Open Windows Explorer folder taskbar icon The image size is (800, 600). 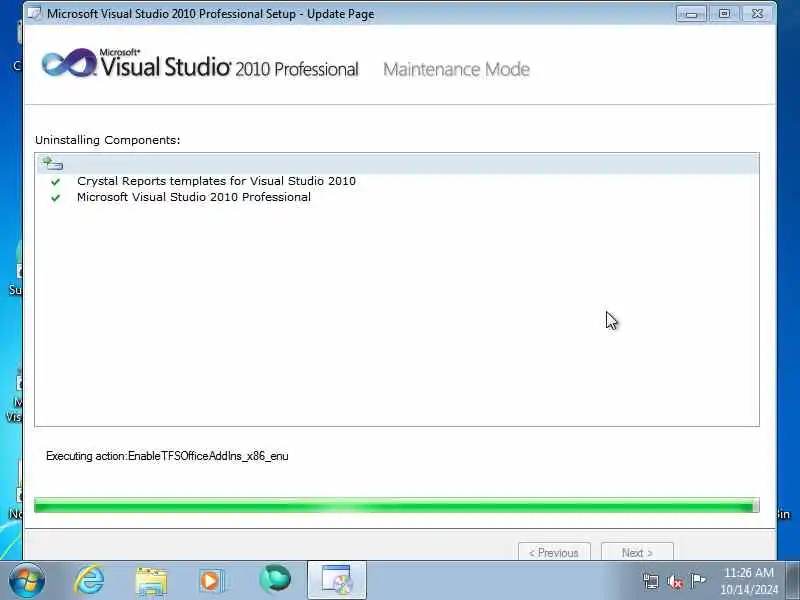click(151, 581)
